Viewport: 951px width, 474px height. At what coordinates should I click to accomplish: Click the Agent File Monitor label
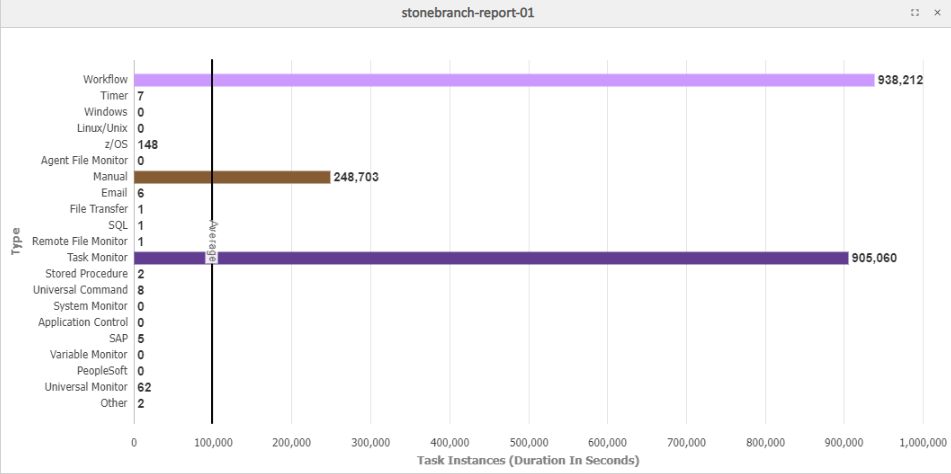click(84, 160)
